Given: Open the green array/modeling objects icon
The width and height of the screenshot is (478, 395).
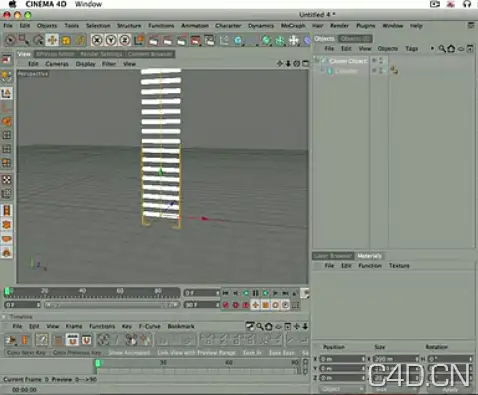Looking at the screenshot, I should (x=280, y=40).
